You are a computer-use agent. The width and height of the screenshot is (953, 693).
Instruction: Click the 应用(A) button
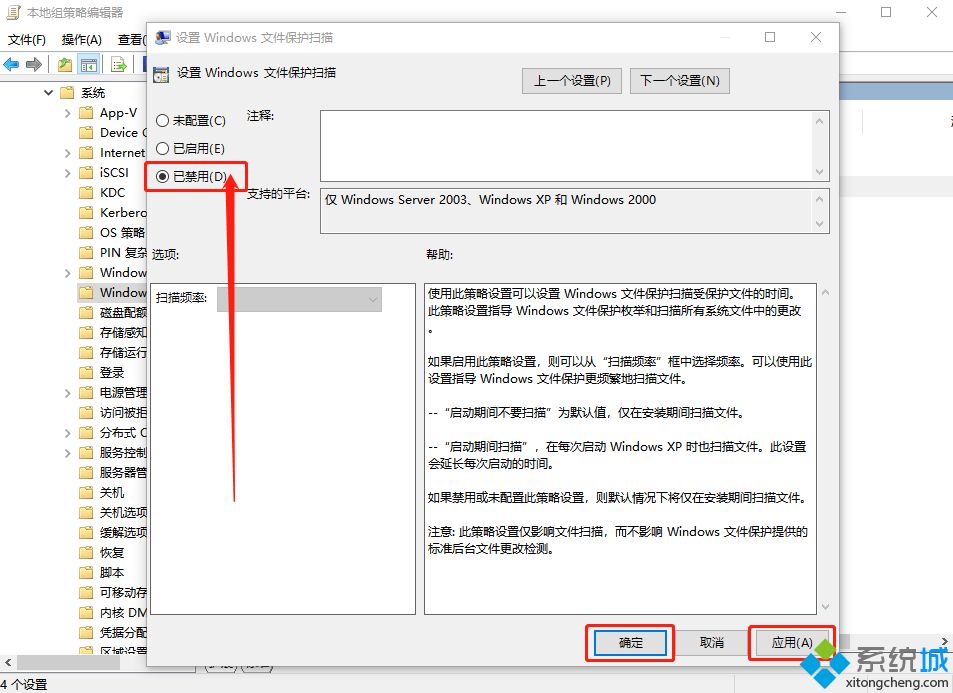[x=791, y=643]
